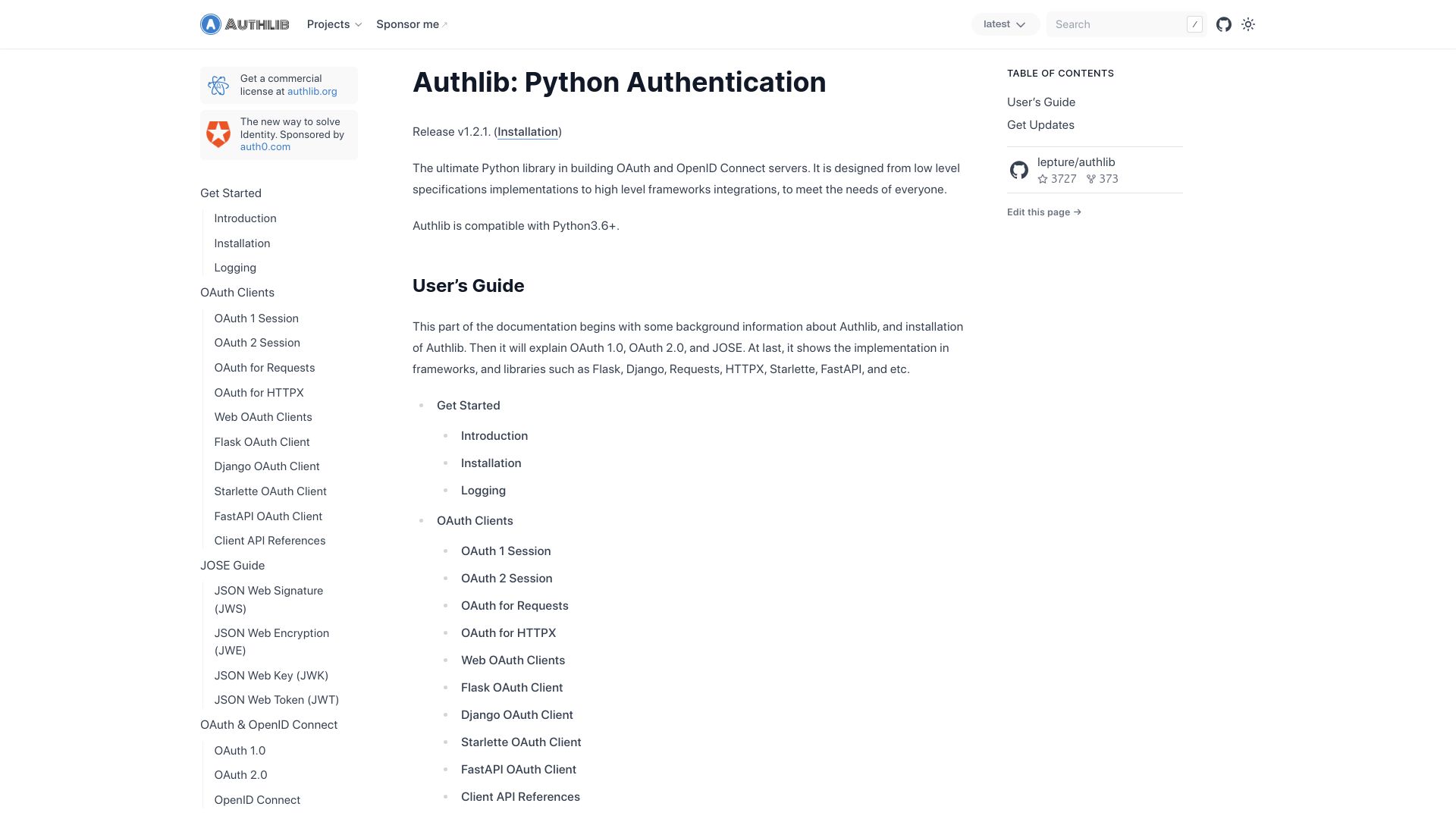Select OAuth for HTTPX in the sidebar
The width and height of the screenshot is (1456, 819).
(259, 393)
